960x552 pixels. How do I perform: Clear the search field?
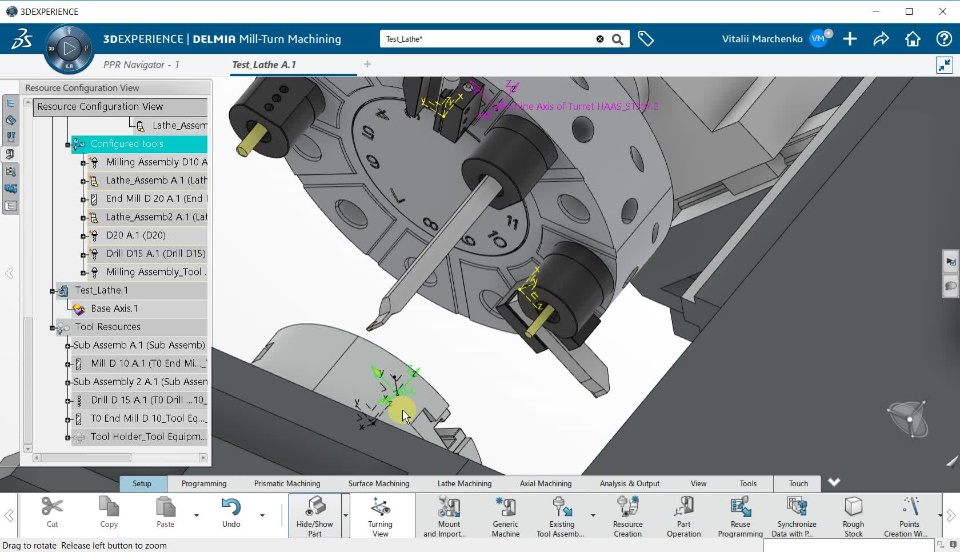point(600,39)
